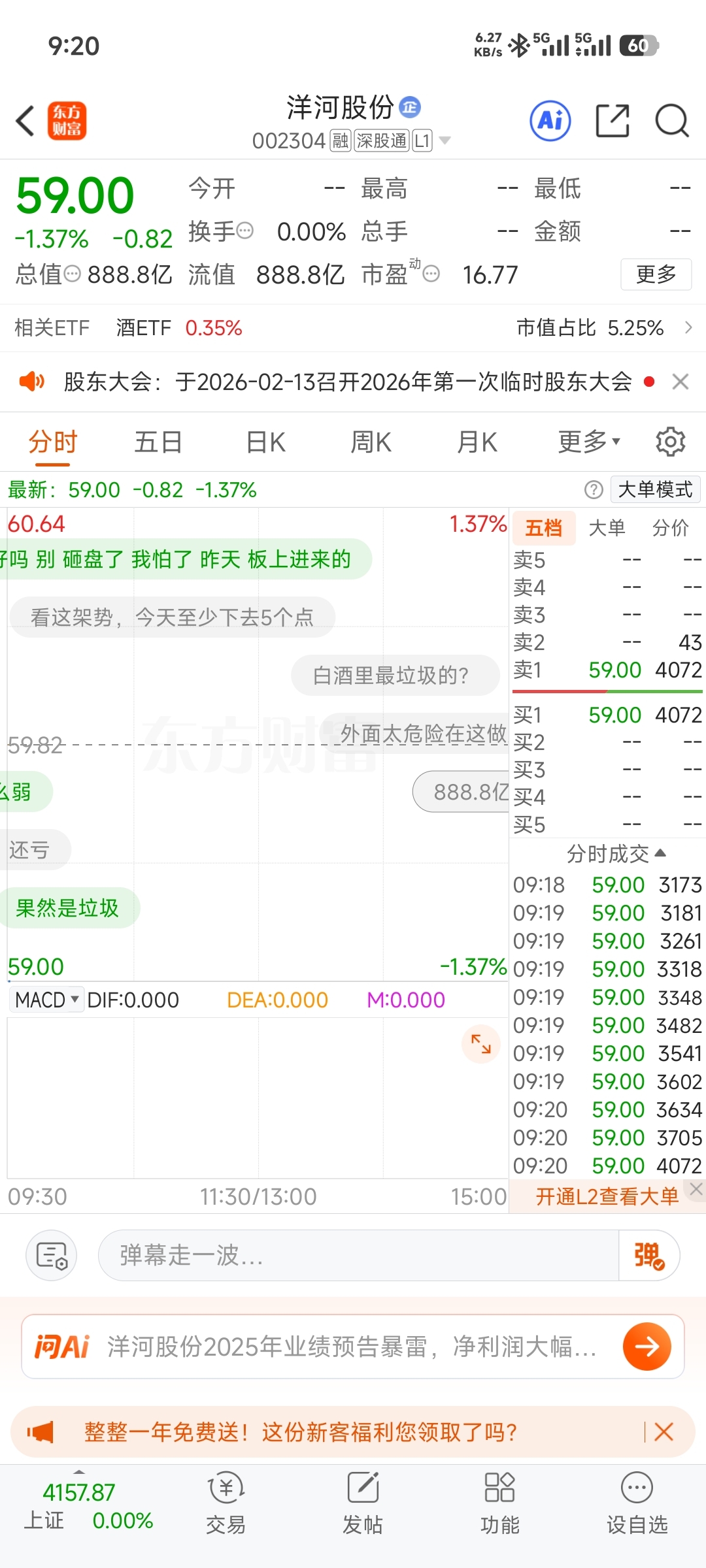Open the 股东大会 announcement text
The image size is (706, 1568).
click(348, 382)
